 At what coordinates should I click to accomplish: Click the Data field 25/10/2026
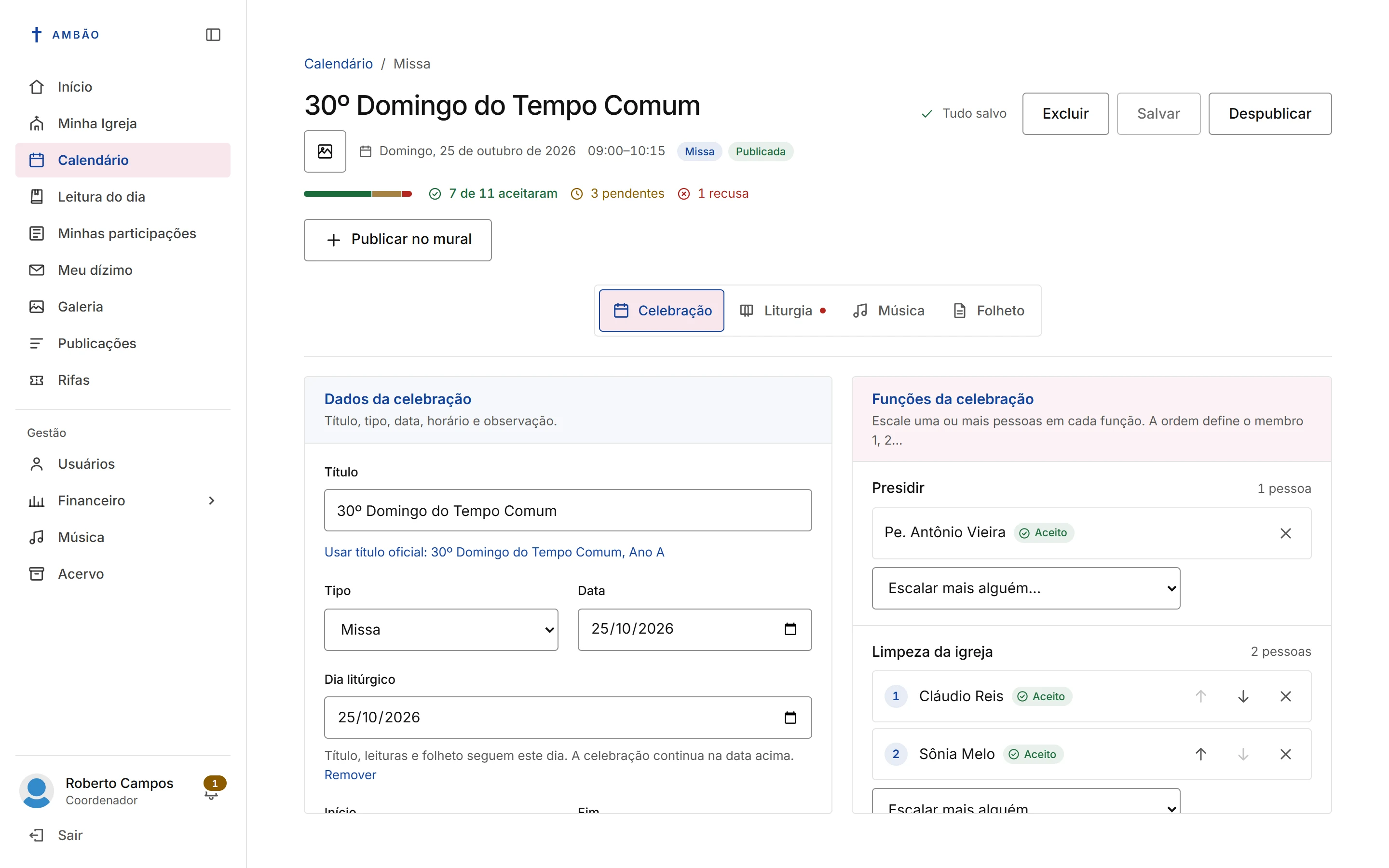pos(694,630)
